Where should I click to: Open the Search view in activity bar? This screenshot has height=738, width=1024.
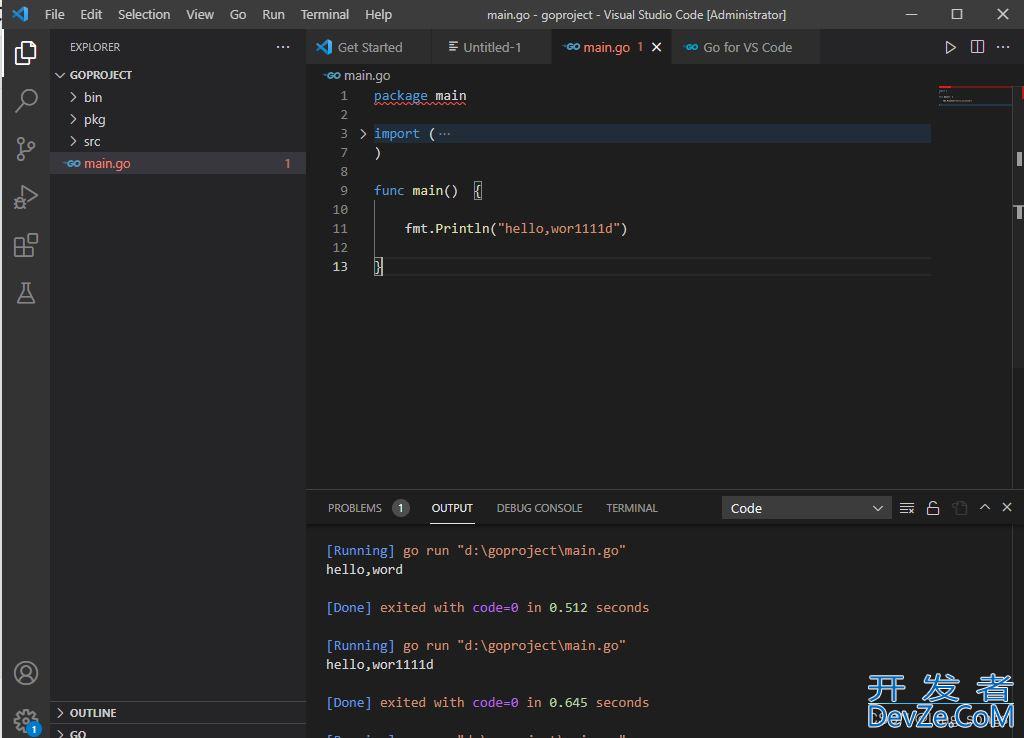[x=25, y=101]
